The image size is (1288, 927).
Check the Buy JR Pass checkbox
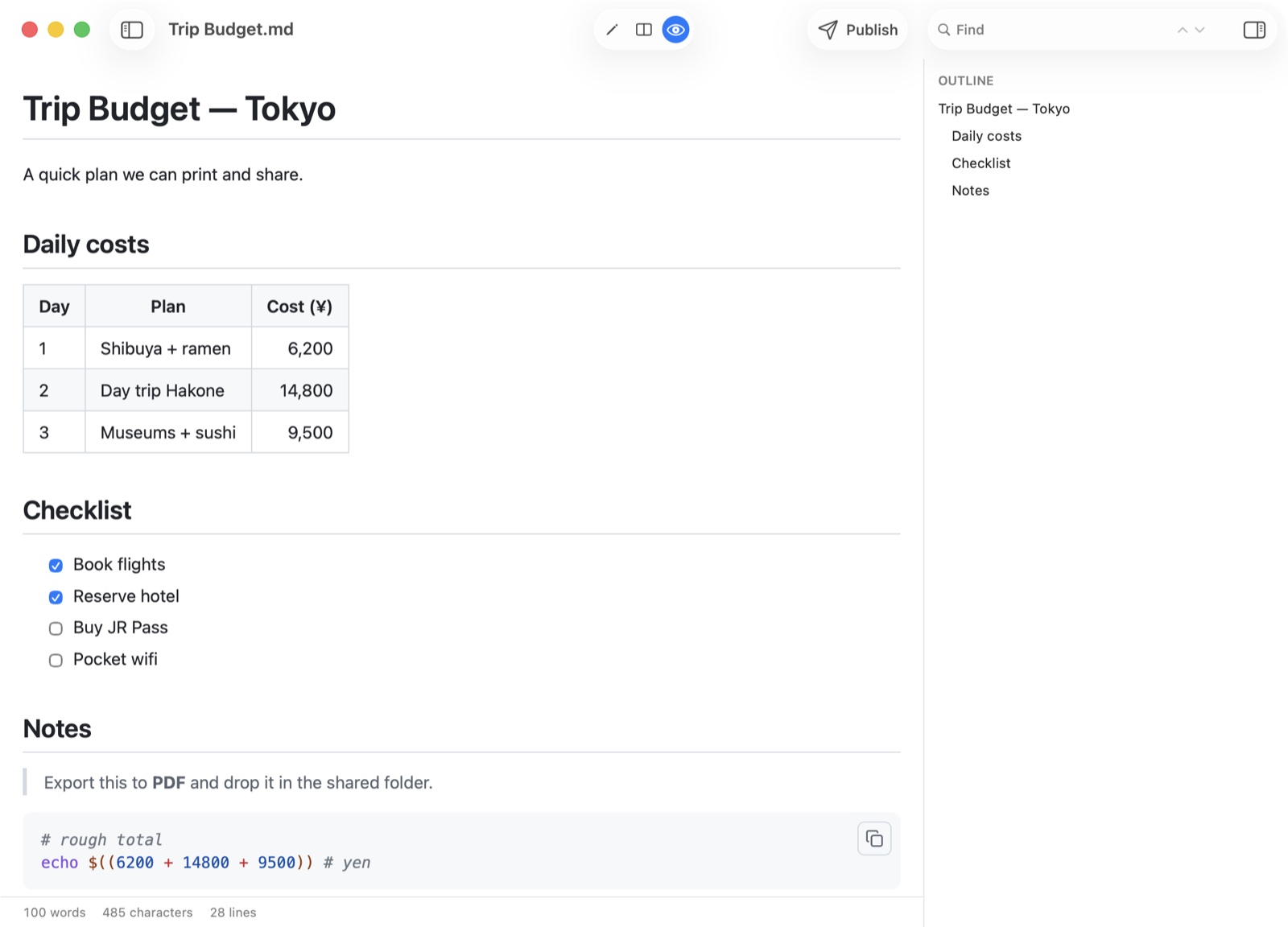coord(56,628)
